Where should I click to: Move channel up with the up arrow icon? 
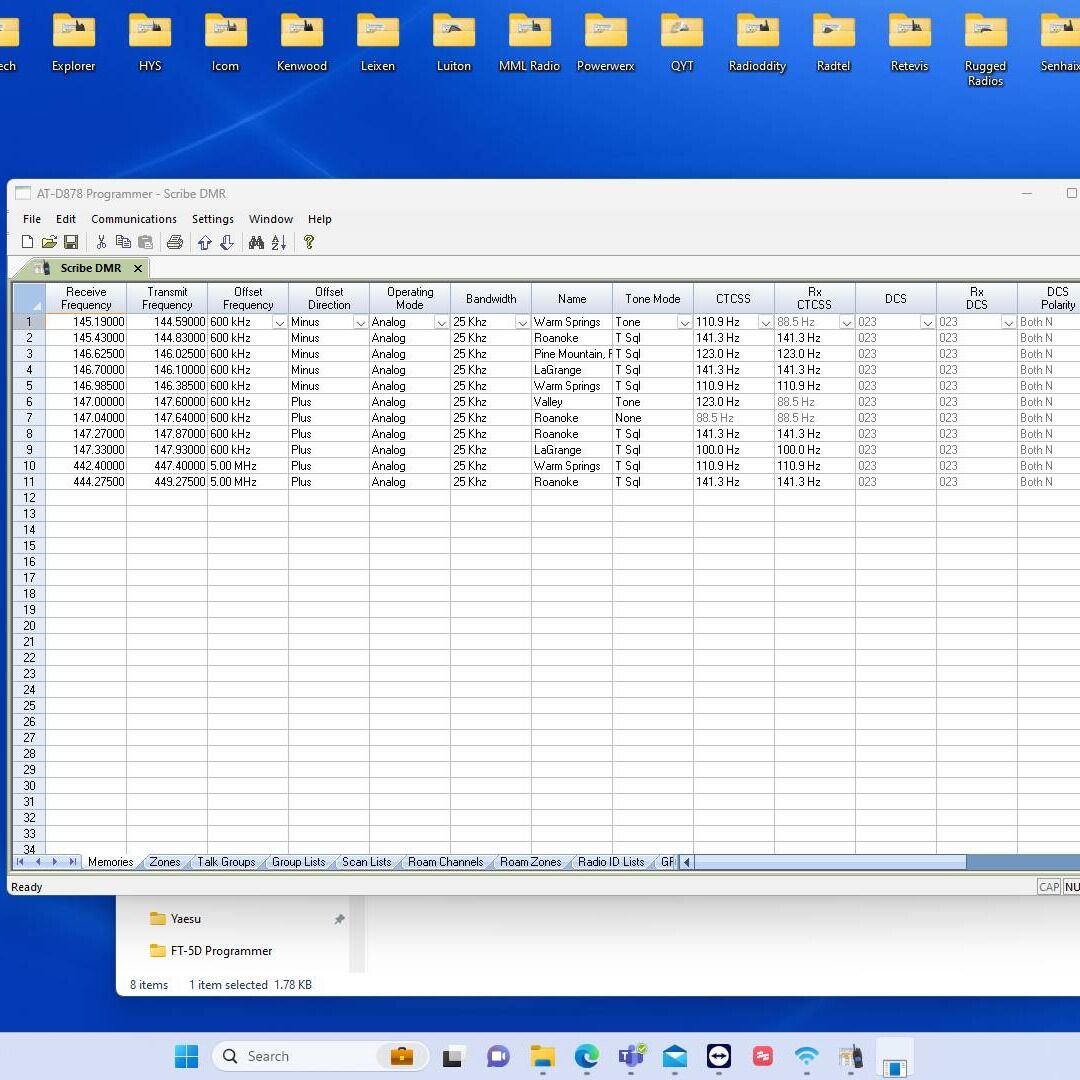(205, 242)
